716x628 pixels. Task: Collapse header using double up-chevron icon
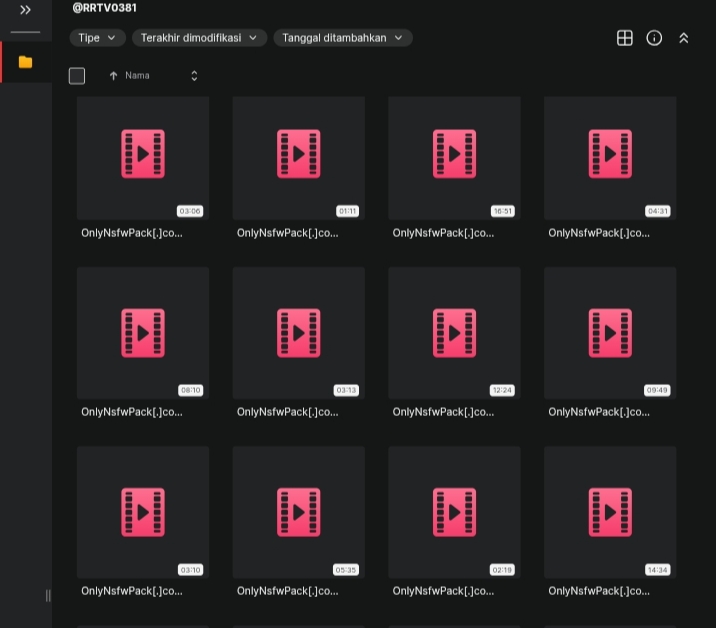pos(684,38)
